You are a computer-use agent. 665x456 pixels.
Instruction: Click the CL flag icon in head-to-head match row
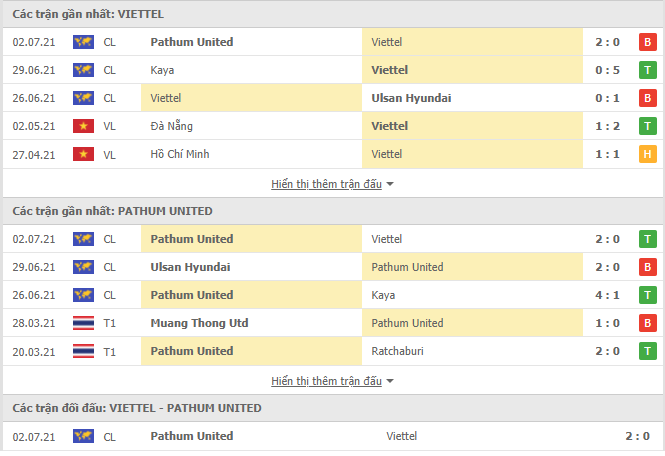tap(83, 436)
